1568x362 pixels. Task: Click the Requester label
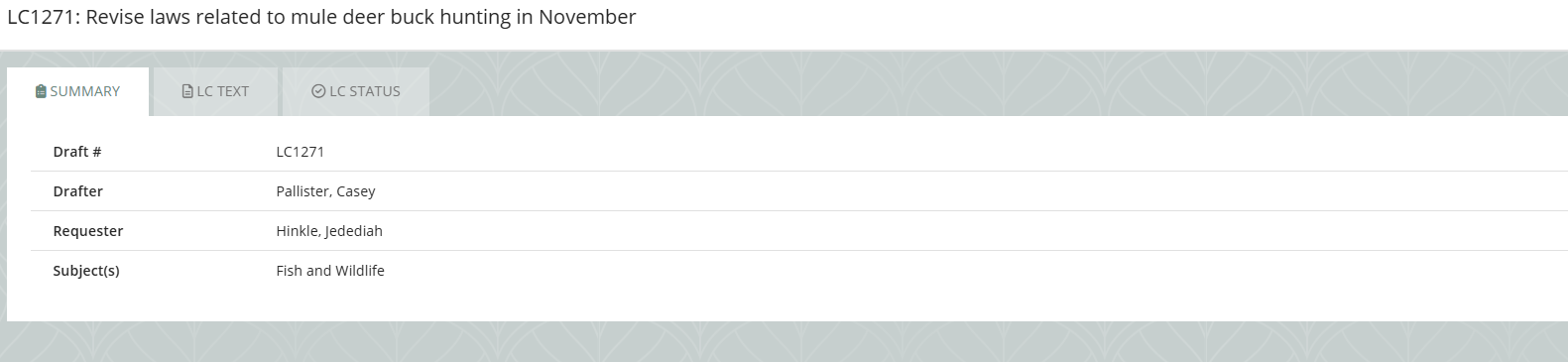tap(88, 231)
